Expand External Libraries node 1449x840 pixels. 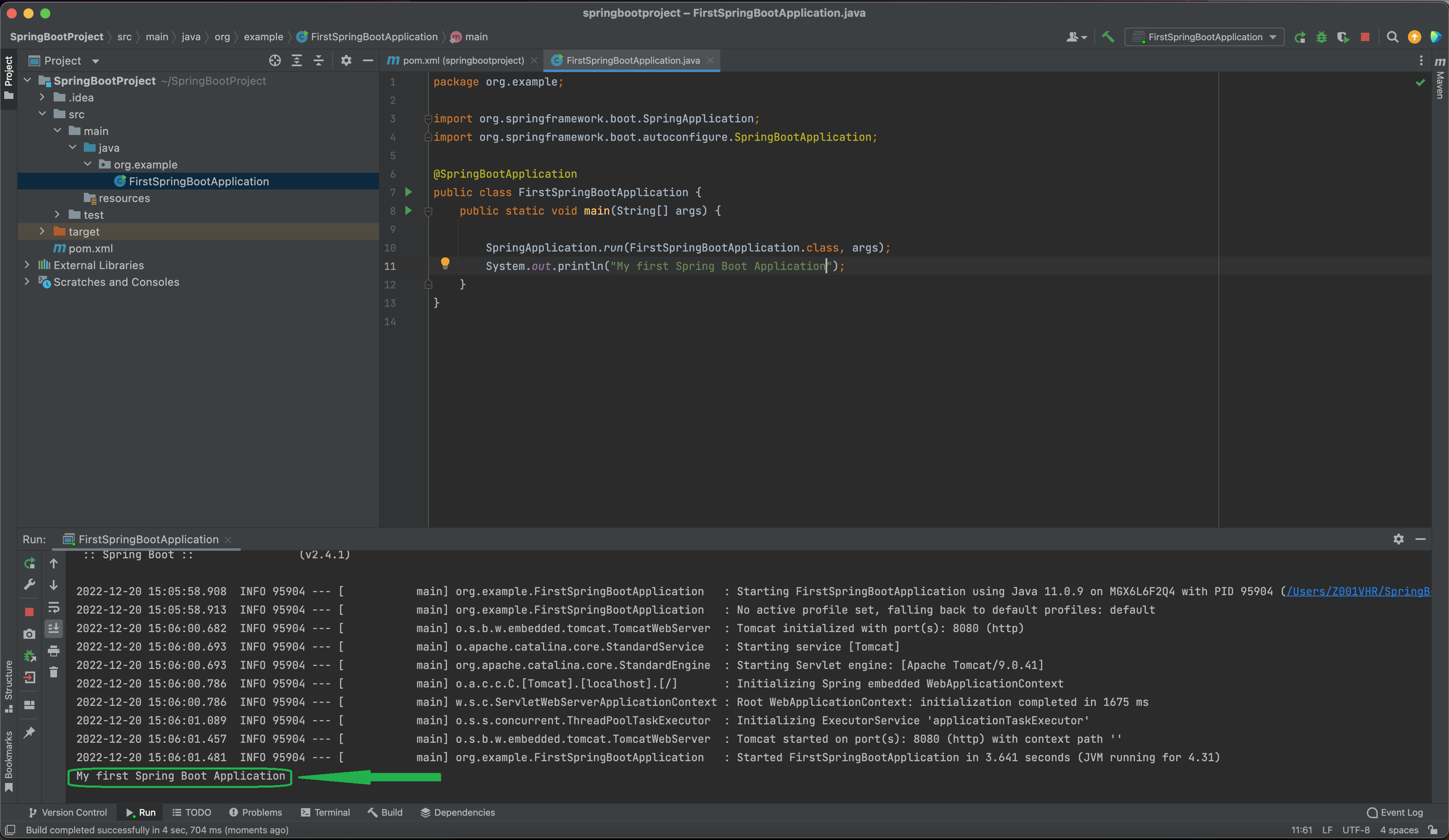(27, 265)
